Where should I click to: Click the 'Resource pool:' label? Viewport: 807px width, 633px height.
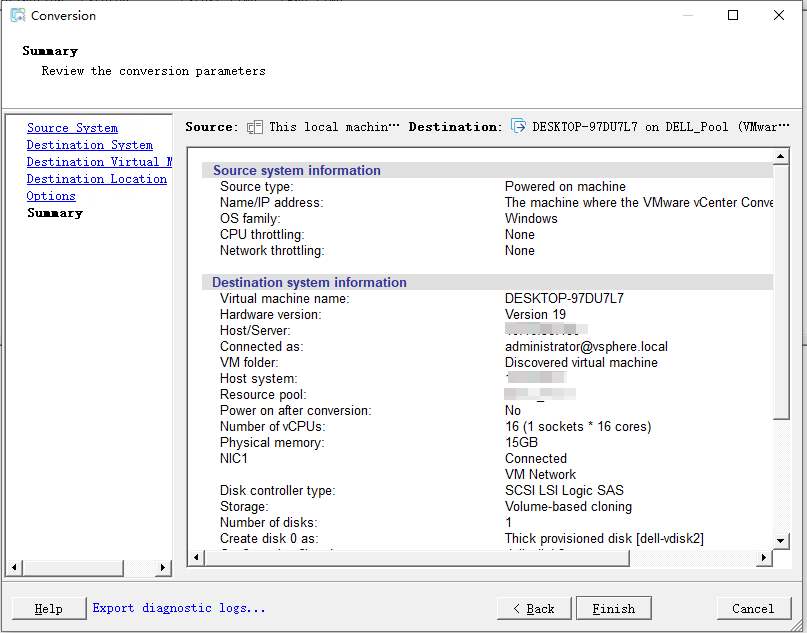[x=263, y=394]
